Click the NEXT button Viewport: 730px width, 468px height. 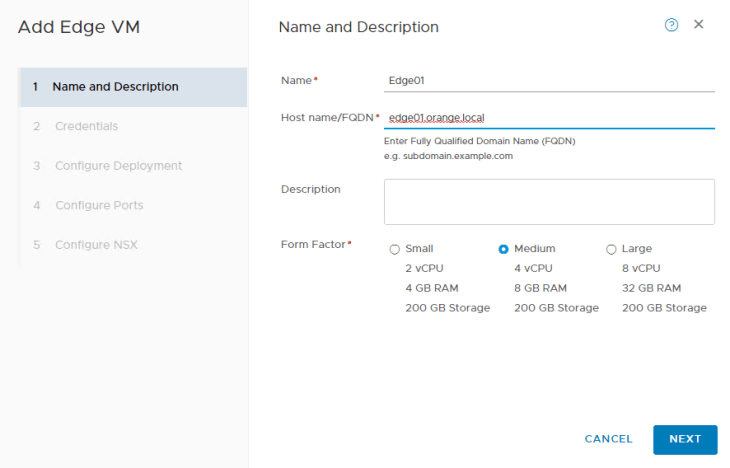(x=685, y=439)
